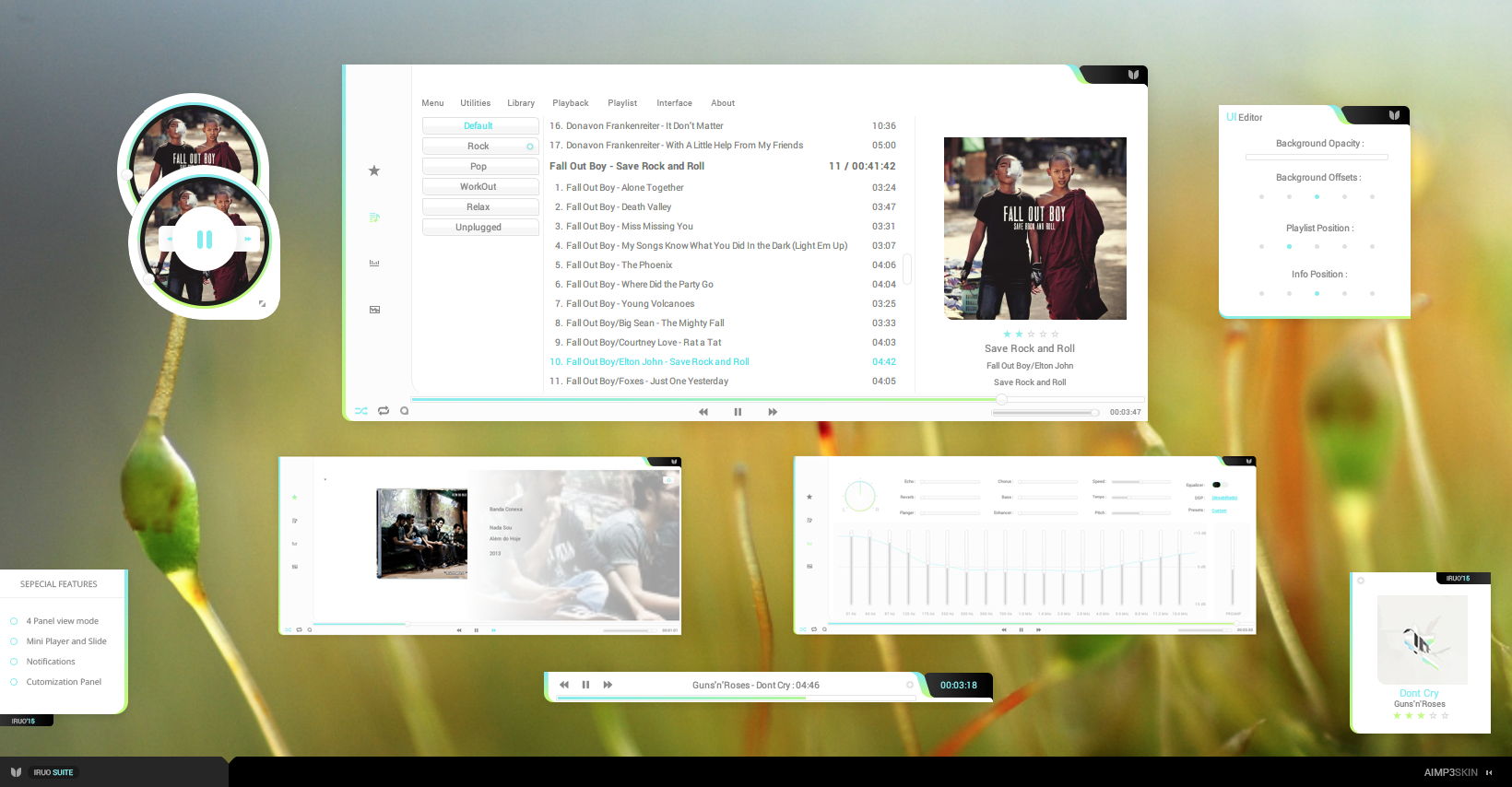Open the playlist panel icon in main player sidebar
This screenshot has height=787, width=1512.
click(x=374, y=217)
